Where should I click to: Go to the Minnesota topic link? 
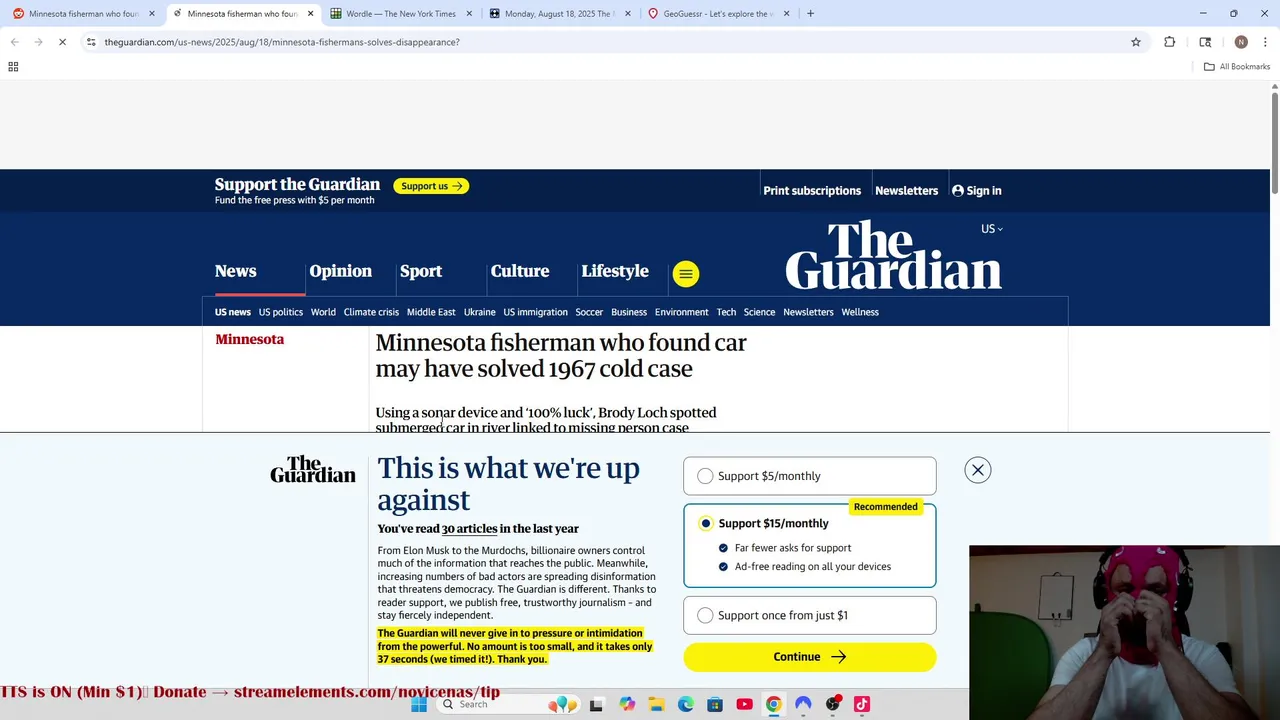(x=250, y=339)
